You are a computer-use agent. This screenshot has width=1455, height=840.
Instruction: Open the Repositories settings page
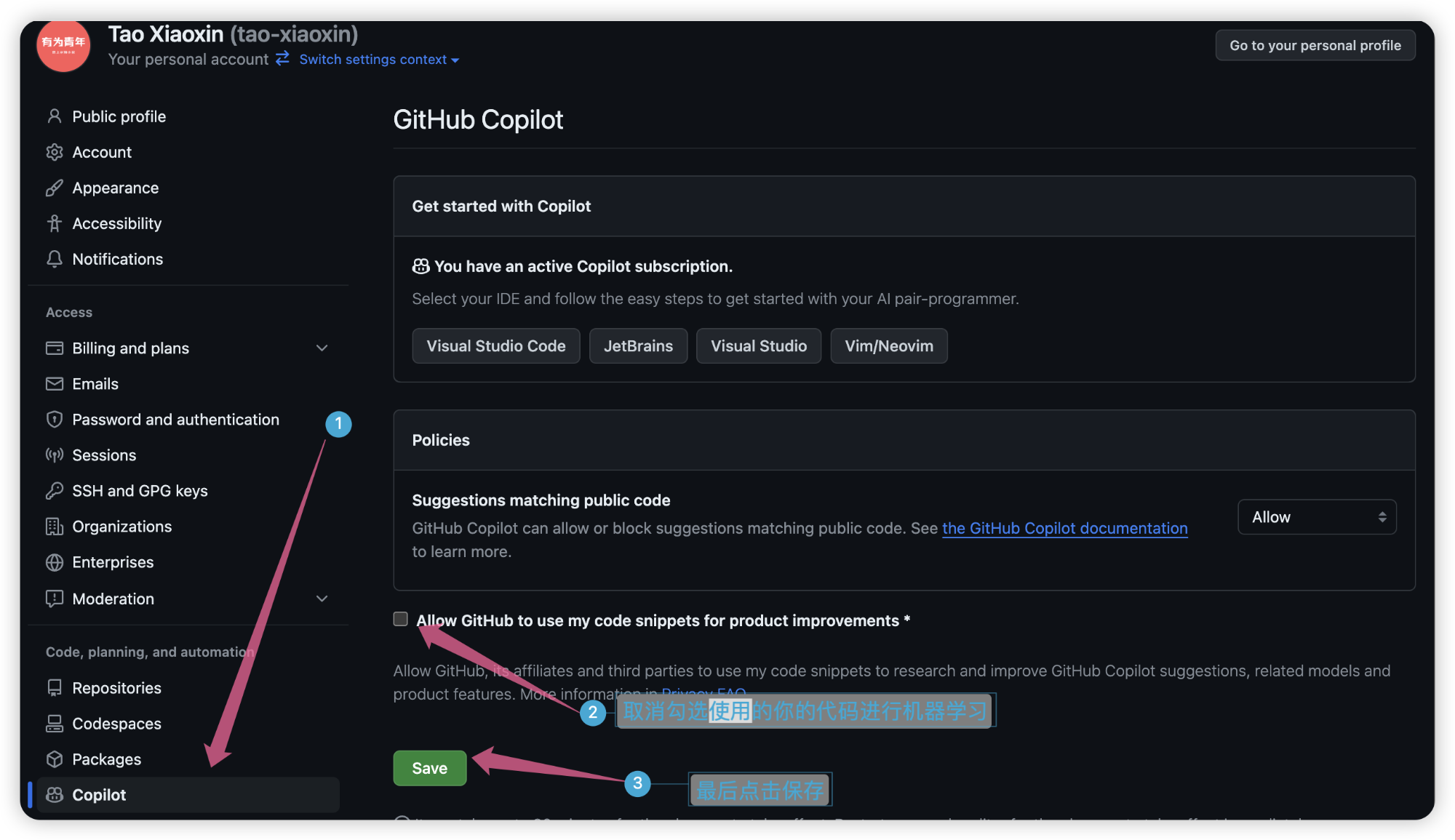pyautogui.click(x=116, y=688)
